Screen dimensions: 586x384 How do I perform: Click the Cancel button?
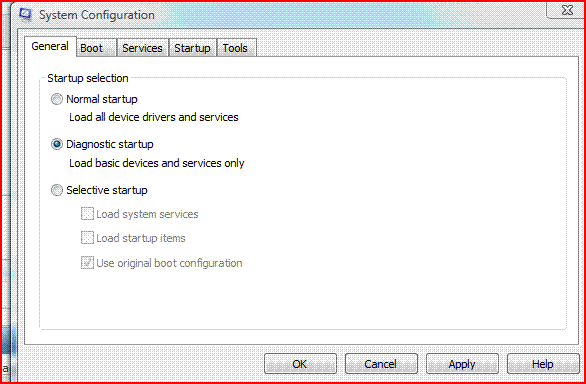tap(381, 364)
